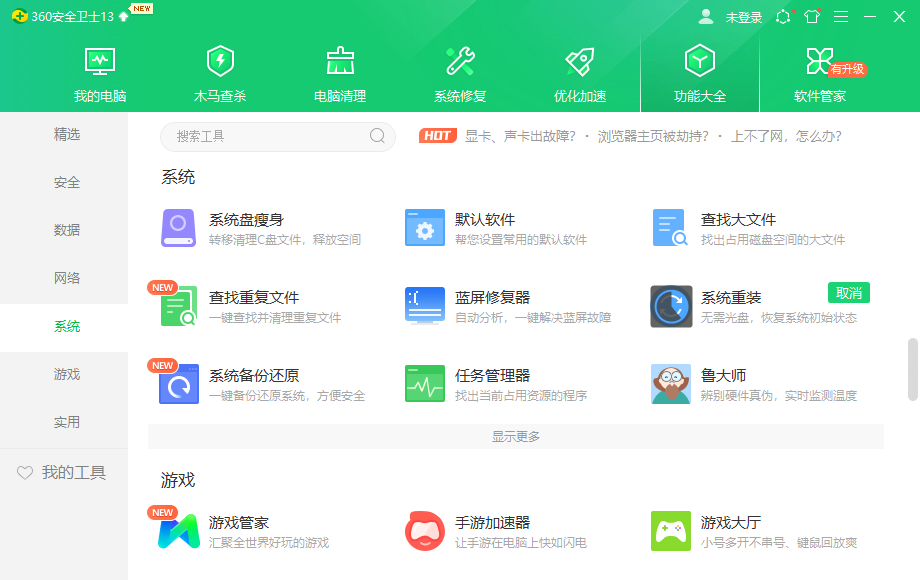Click the 蓝屏修复器 blue screen repair icon
The height and width of the screenshot is (580, 920).
click(425, 306)
